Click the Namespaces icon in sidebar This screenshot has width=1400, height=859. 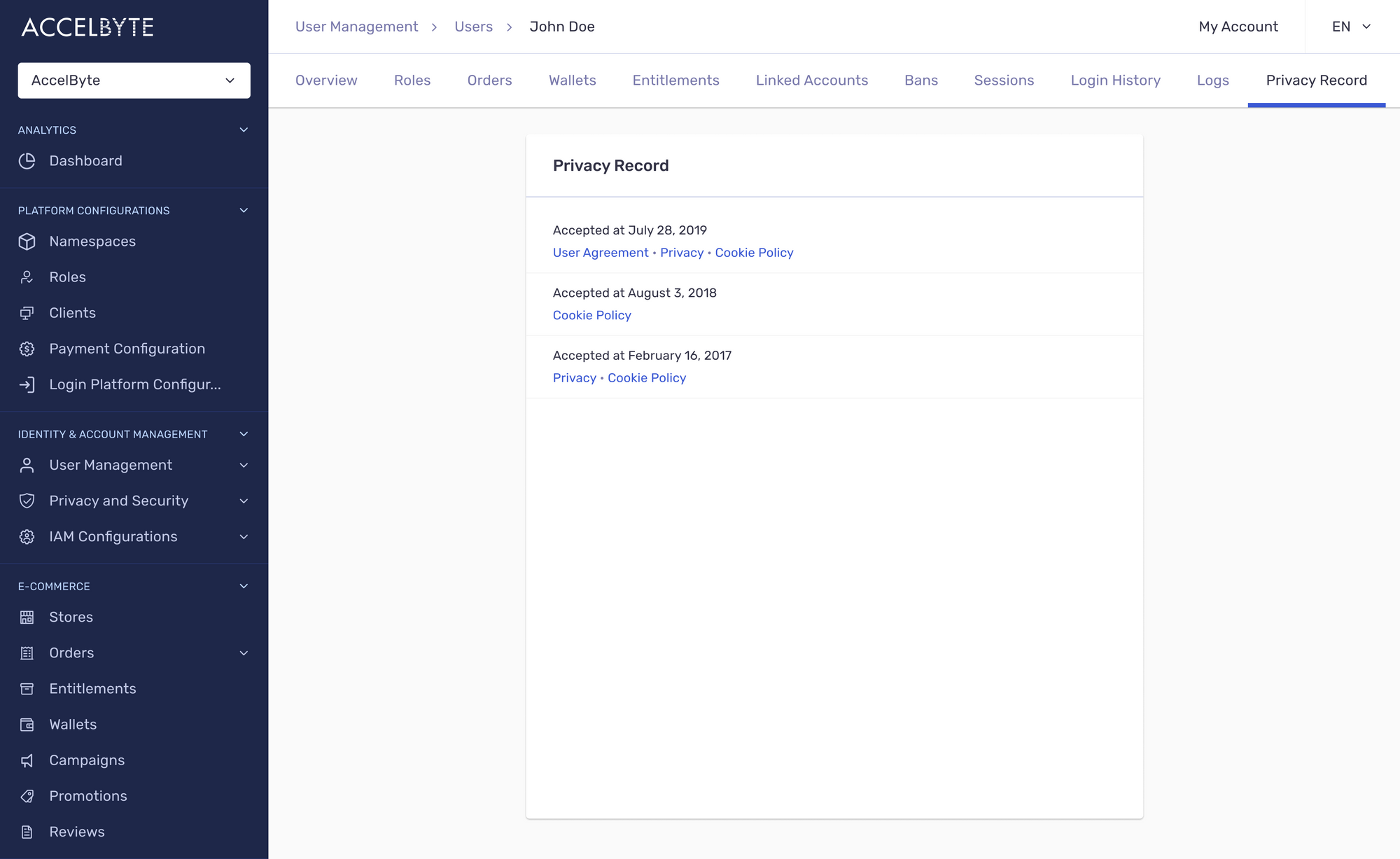pyautogui.click(x=28, y=241)
